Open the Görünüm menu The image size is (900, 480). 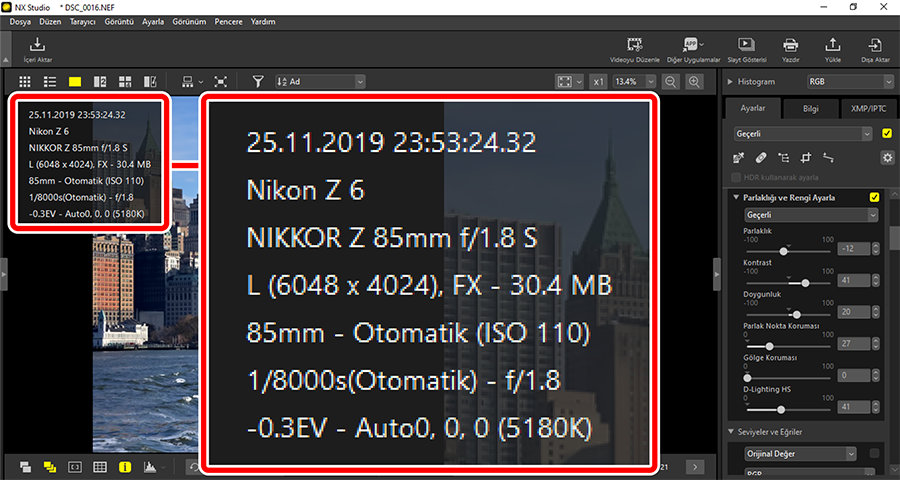point(189,22)
